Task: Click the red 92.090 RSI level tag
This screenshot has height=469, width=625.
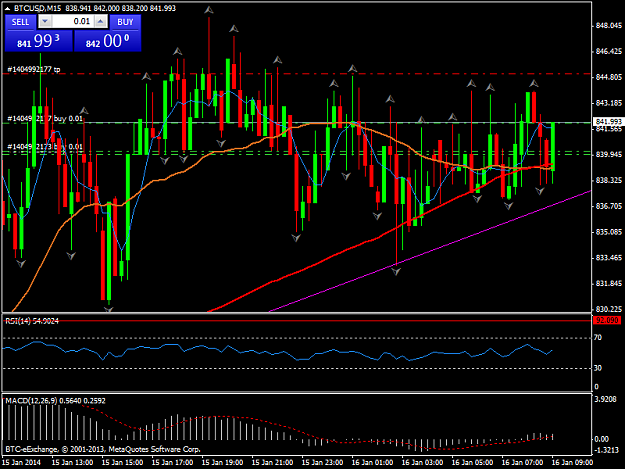Action: point(607,320)
